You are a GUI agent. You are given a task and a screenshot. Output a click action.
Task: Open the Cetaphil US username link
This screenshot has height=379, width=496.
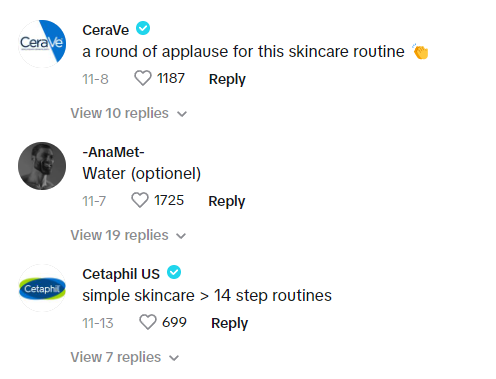pyautogui.click(x=121, y=274)
